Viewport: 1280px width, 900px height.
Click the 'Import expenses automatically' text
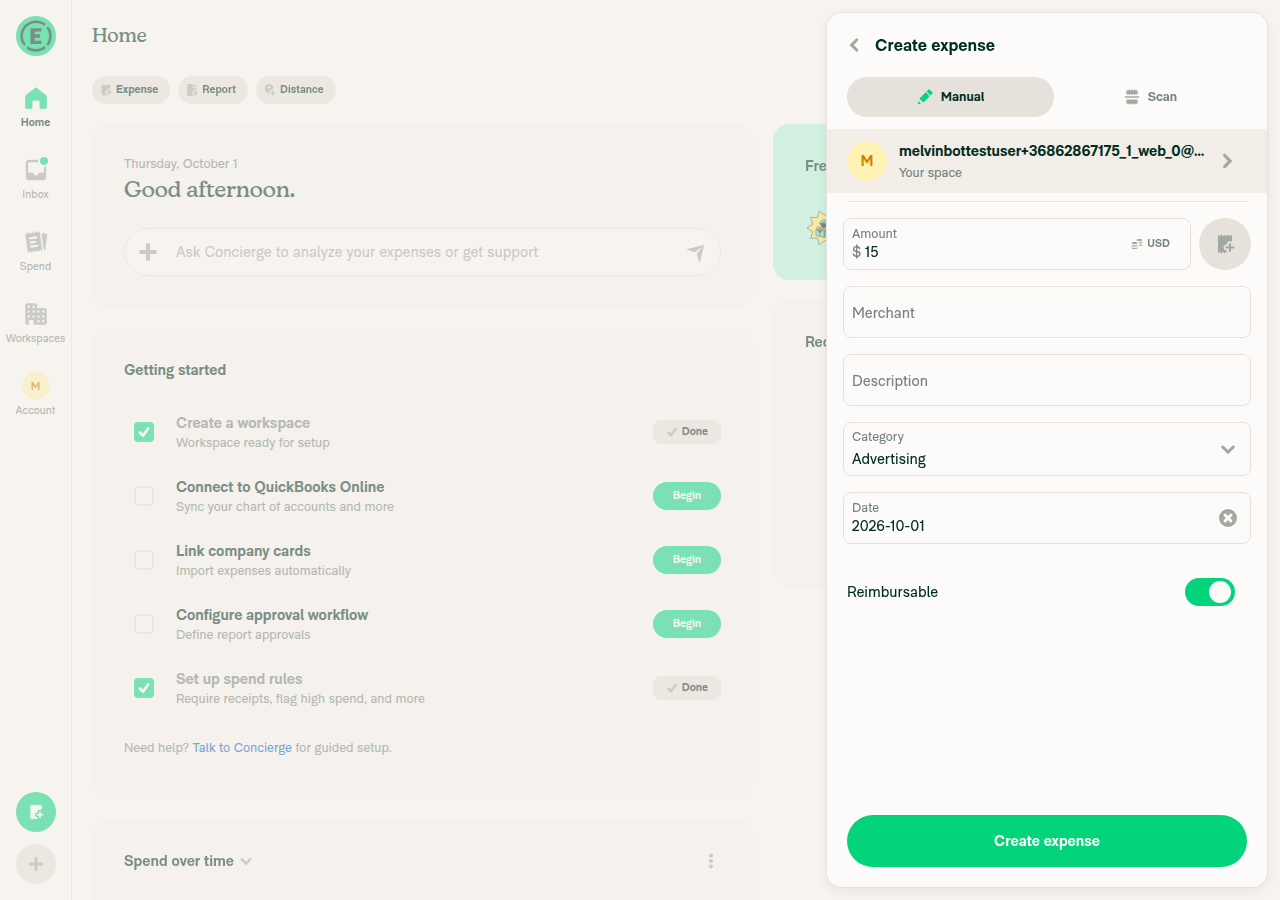click(263, 571)
